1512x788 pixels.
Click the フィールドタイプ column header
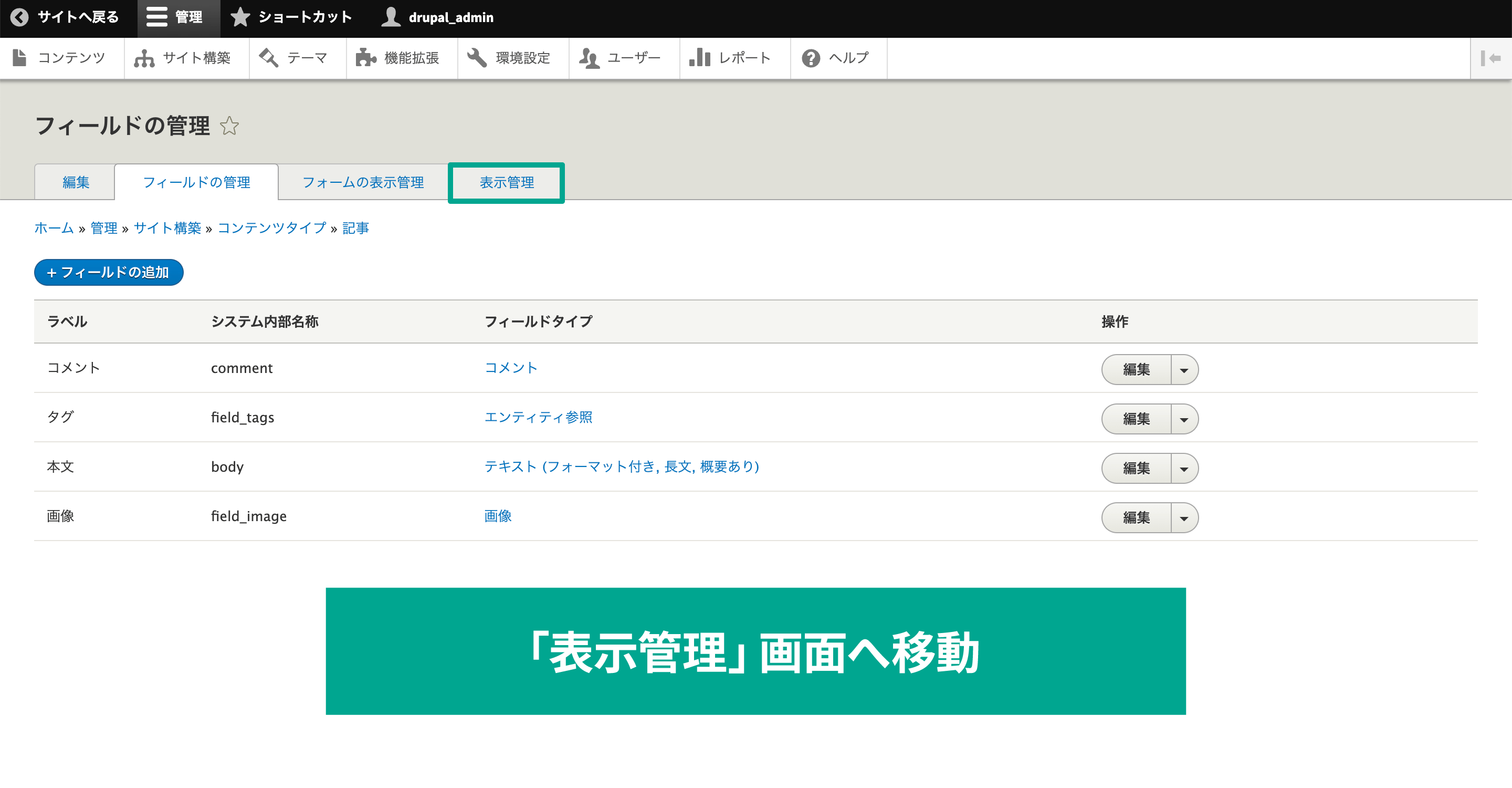tap(538, 321)
